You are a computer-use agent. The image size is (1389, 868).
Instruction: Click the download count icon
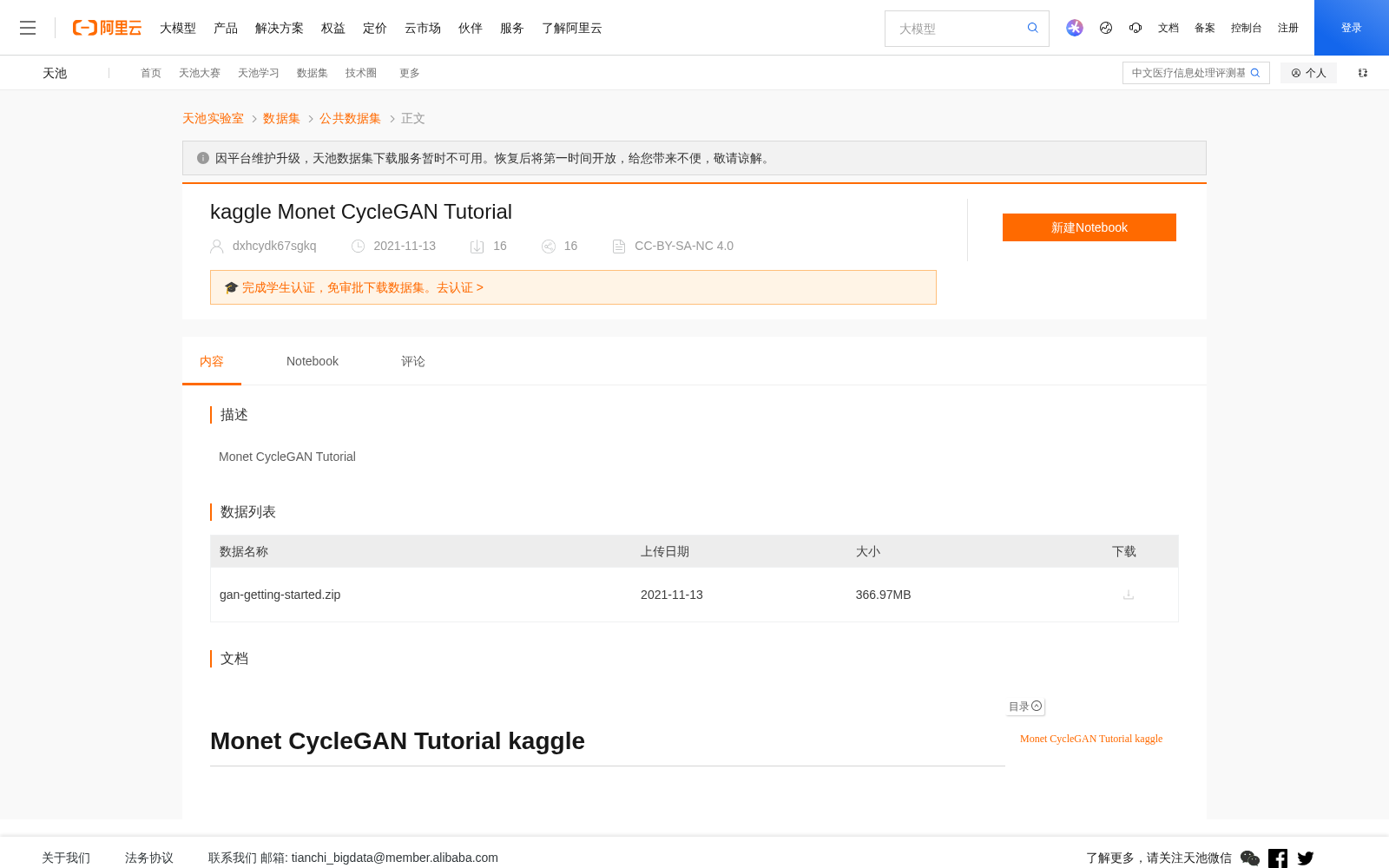[477, 247]
